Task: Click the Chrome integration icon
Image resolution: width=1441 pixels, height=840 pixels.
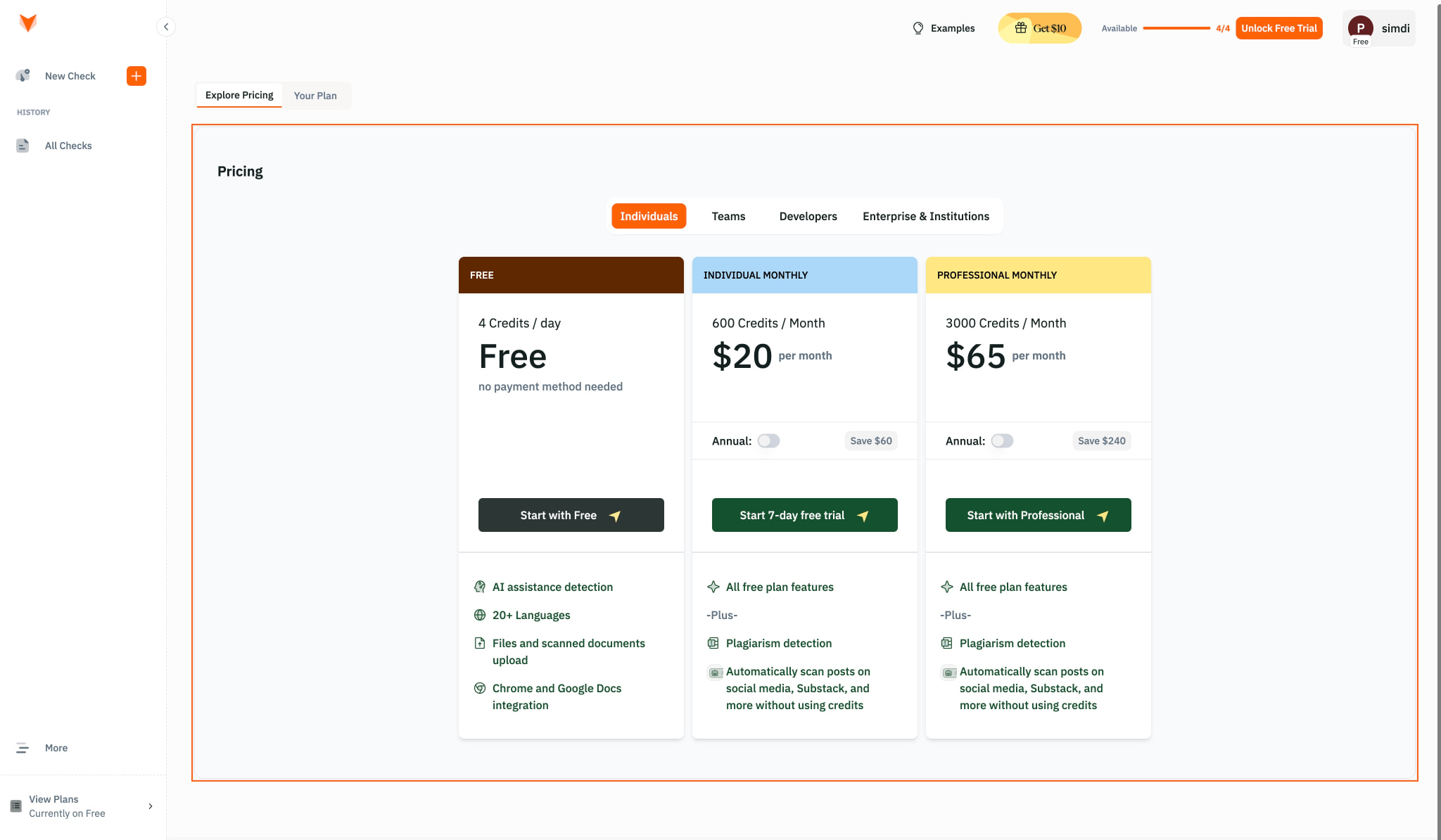Action: (x=480, y=688)
